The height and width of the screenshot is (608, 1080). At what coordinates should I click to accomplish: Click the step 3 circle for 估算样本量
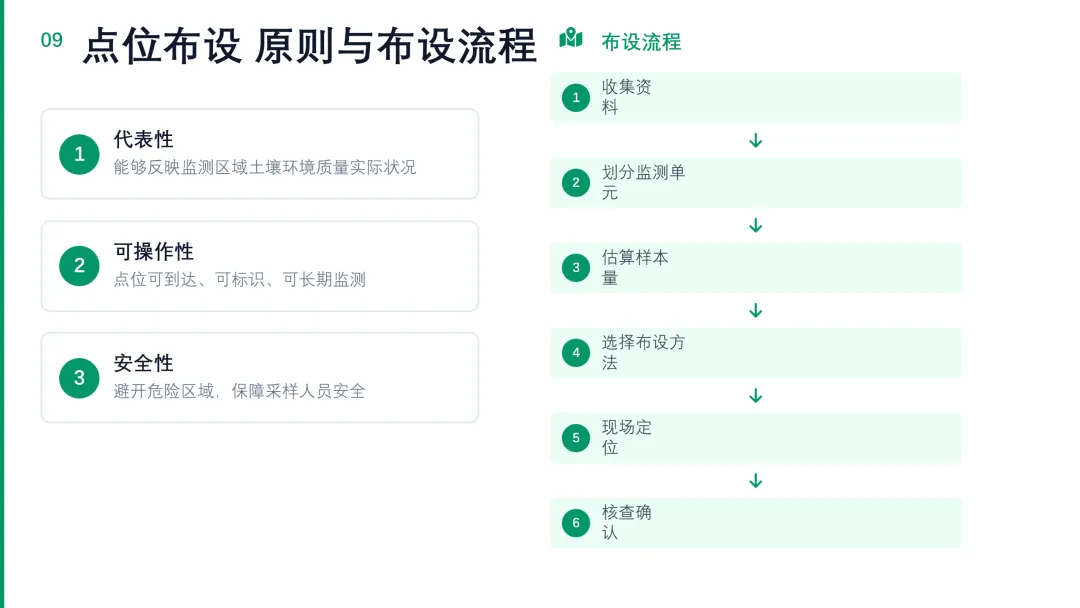tap(576, 267)
